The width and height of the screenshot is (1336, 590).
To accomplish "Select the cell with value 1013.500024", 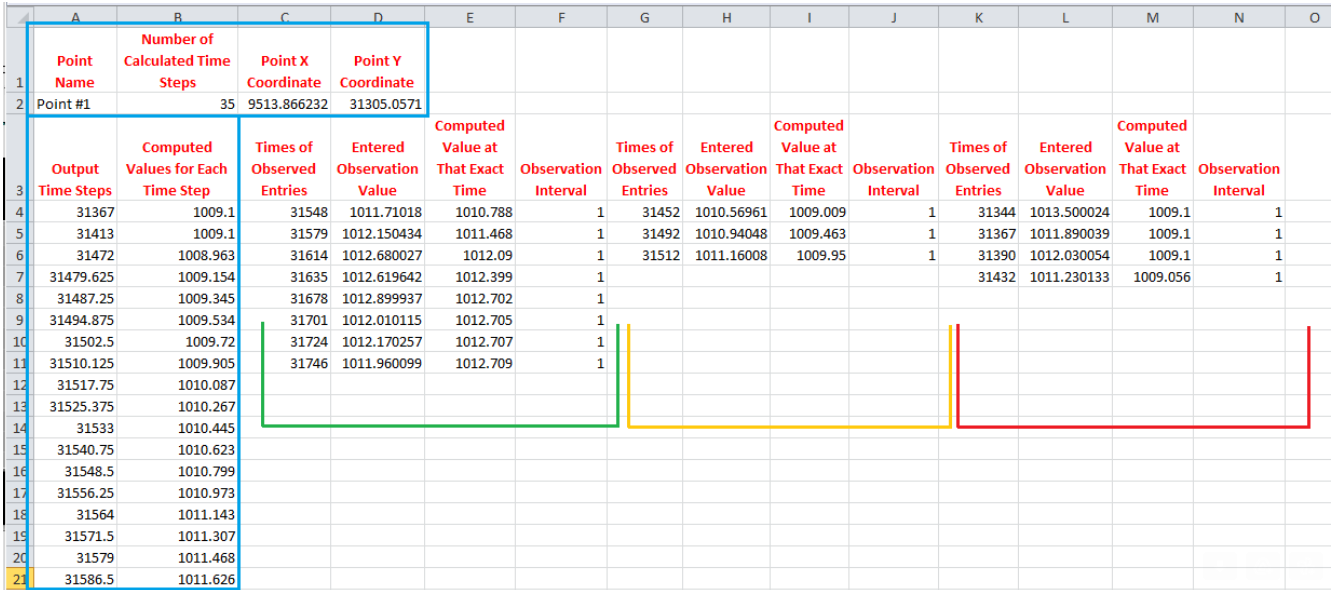I will [x=1065, y=211].
